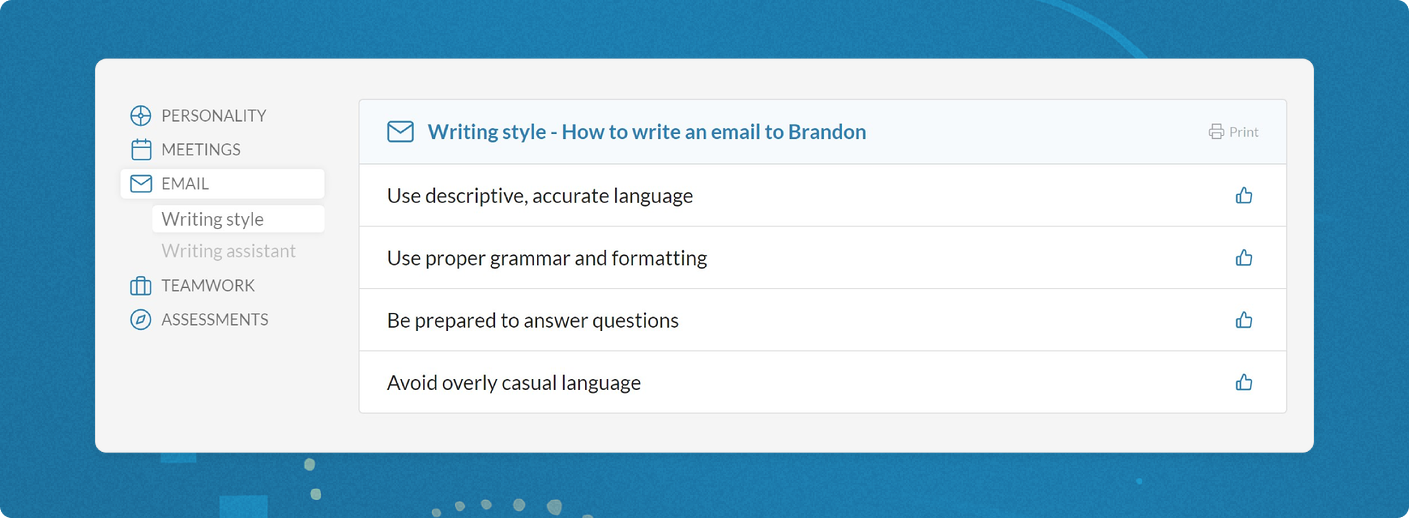Click the Assessments compass icon
1409x518 pixels.
tap(141, 320)
